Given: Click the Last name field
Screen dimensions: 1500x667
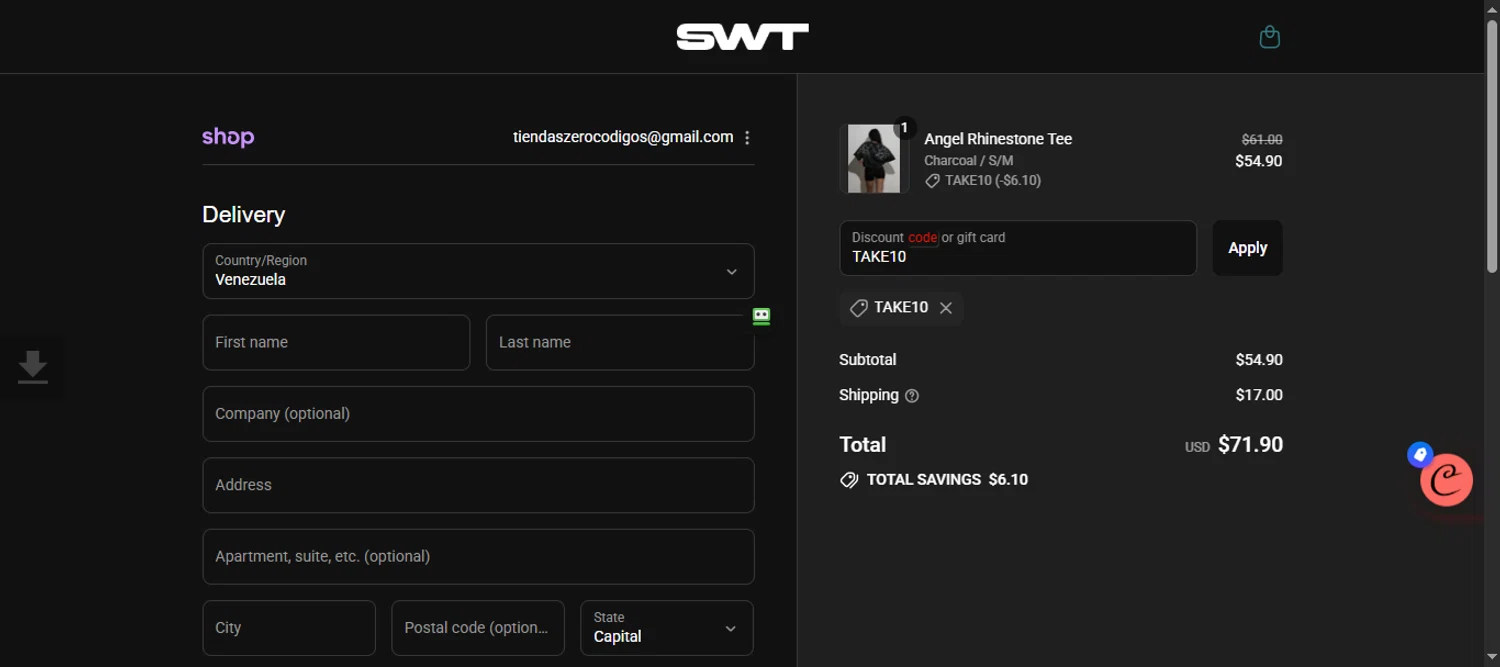Looking at the screenshot, I should click(x=620, y=342).
